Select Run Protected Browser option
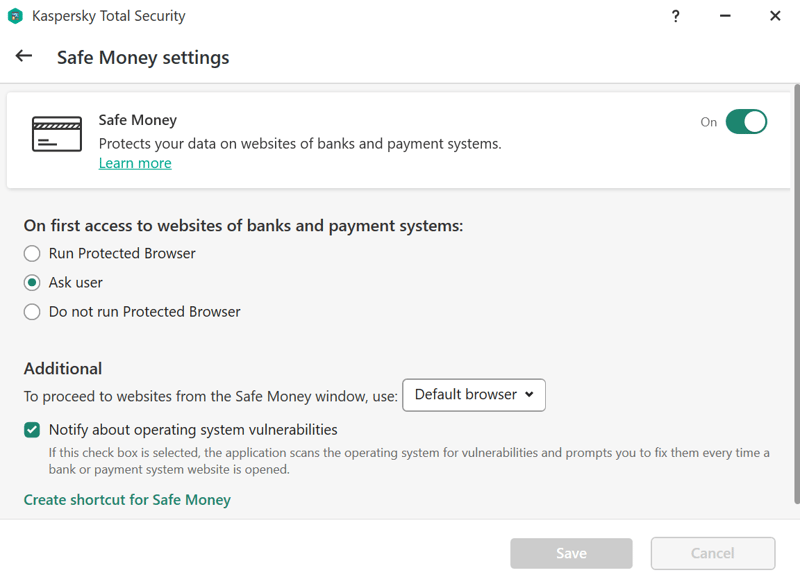Screen dimensions: 800x584 click(32, 253)
